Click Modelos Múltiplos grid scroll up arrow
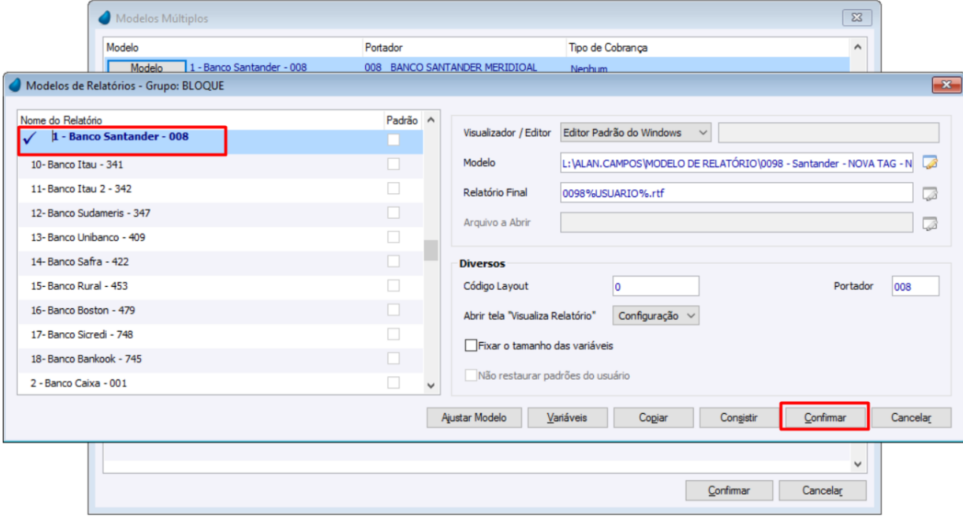 coord(857,47)
